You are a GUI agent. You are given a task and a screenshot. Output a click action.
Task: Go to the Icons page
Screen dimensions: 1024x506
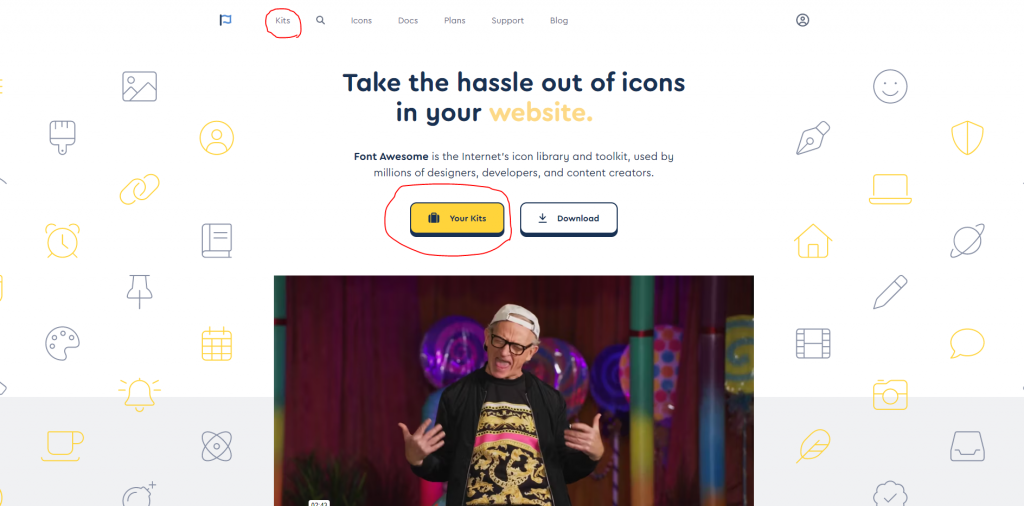point(361,20)
